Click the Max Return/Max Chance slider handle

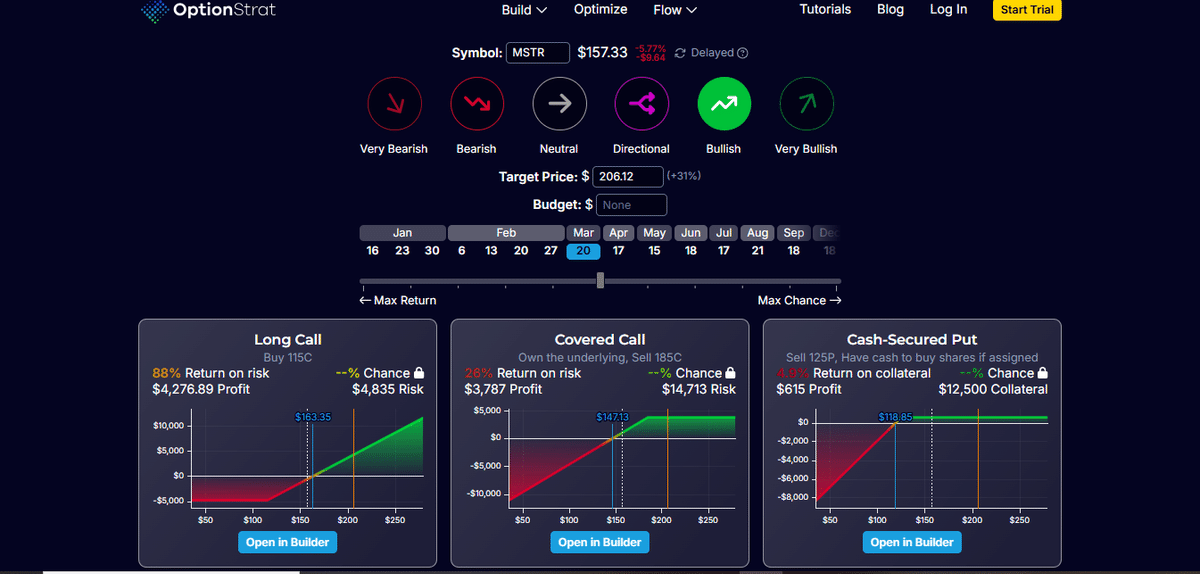pyautogui.click(x=600, y=281)
